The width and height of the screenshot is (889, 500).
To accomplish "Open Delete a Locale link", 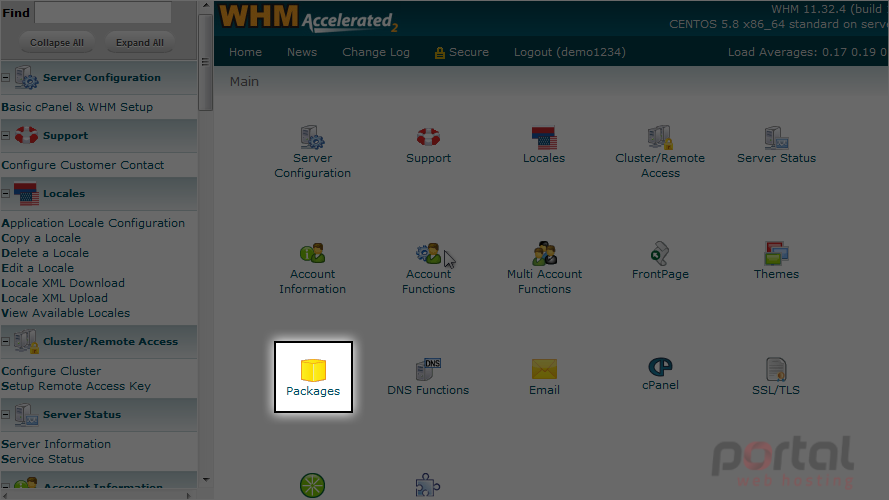I will pyautogui.click(x=45, y=253).
